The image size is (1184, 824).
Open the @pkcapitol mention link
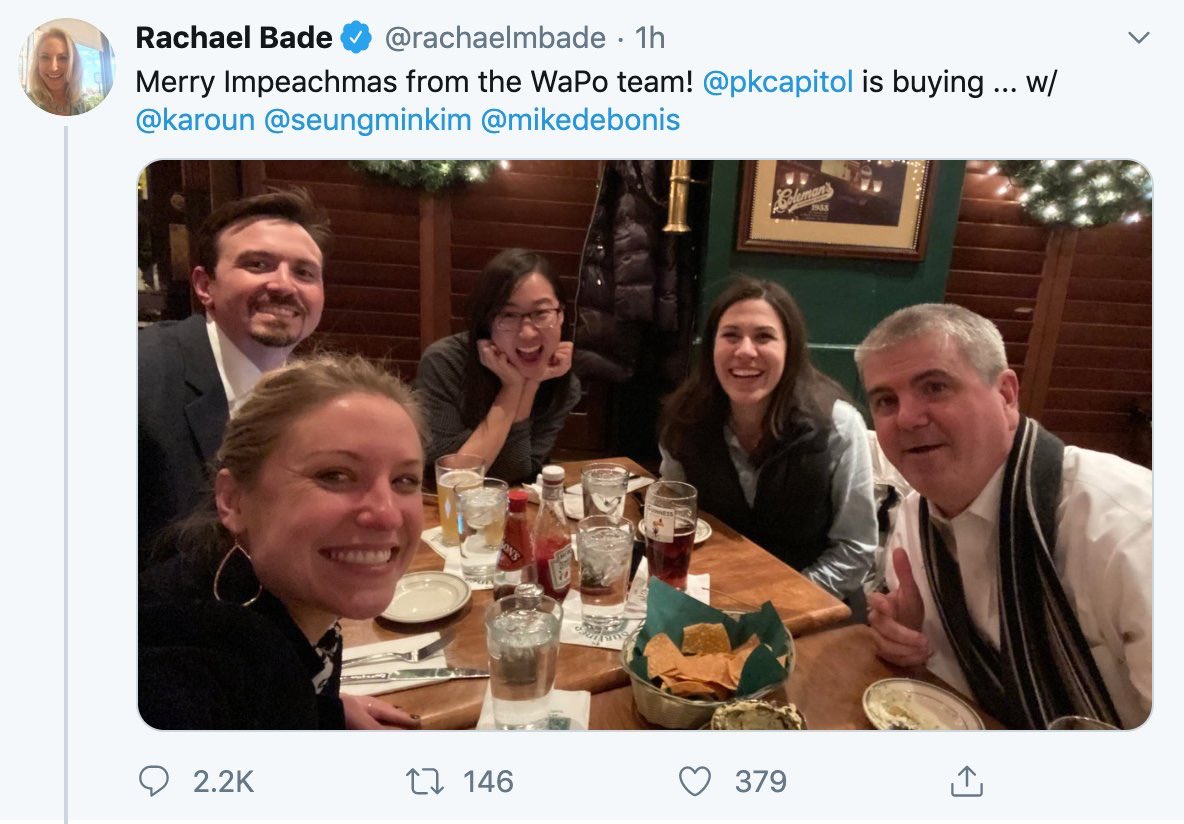point(778,81)
